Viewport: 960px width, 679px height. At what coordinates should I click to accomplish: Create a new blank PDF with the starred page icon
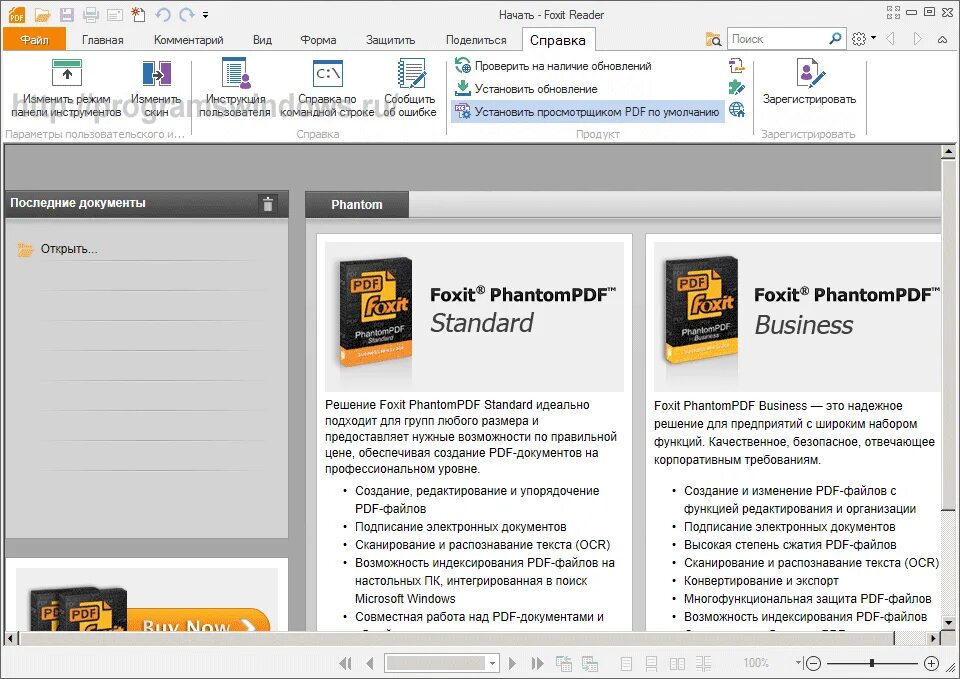(138, 14)
